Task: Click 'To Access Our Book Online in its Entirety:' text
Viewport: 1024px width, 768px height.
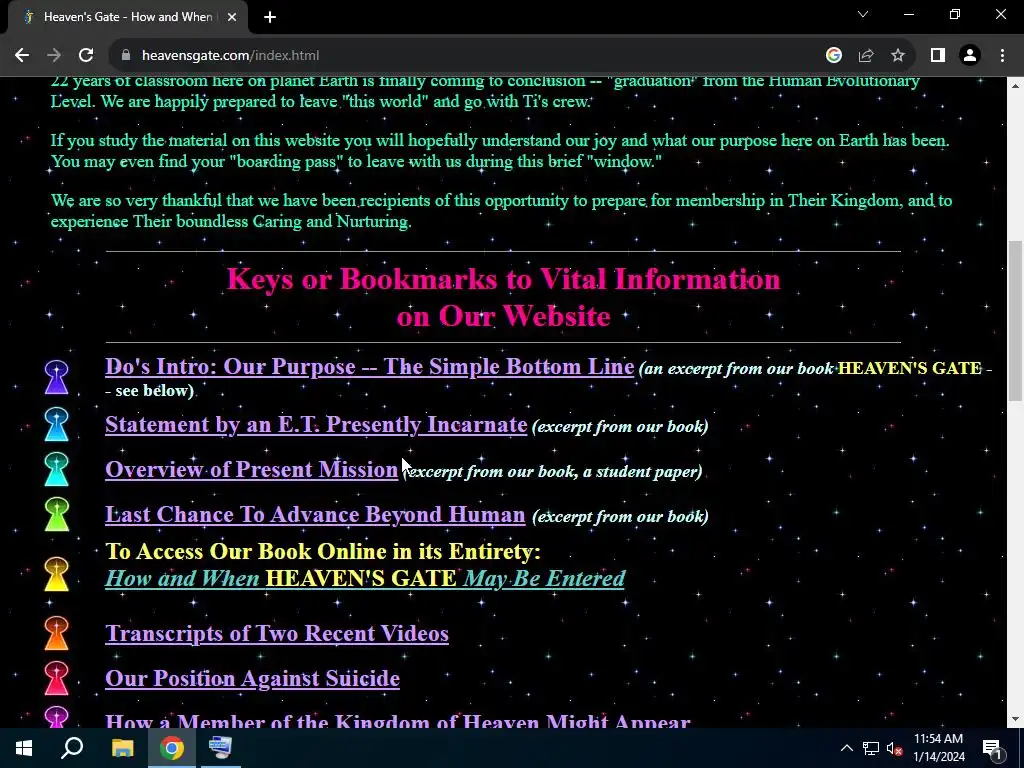Action: point(323,551)
